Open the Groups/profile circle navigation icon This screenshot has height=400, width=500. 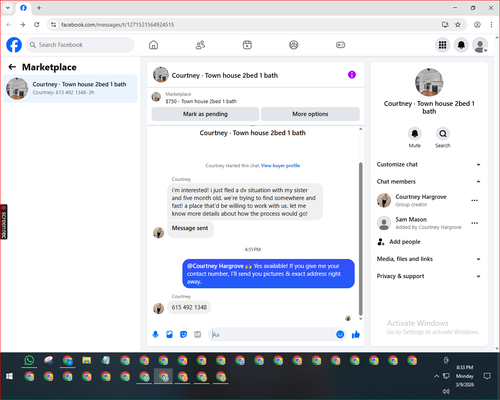pyautogui.click(x=294, y=45)
